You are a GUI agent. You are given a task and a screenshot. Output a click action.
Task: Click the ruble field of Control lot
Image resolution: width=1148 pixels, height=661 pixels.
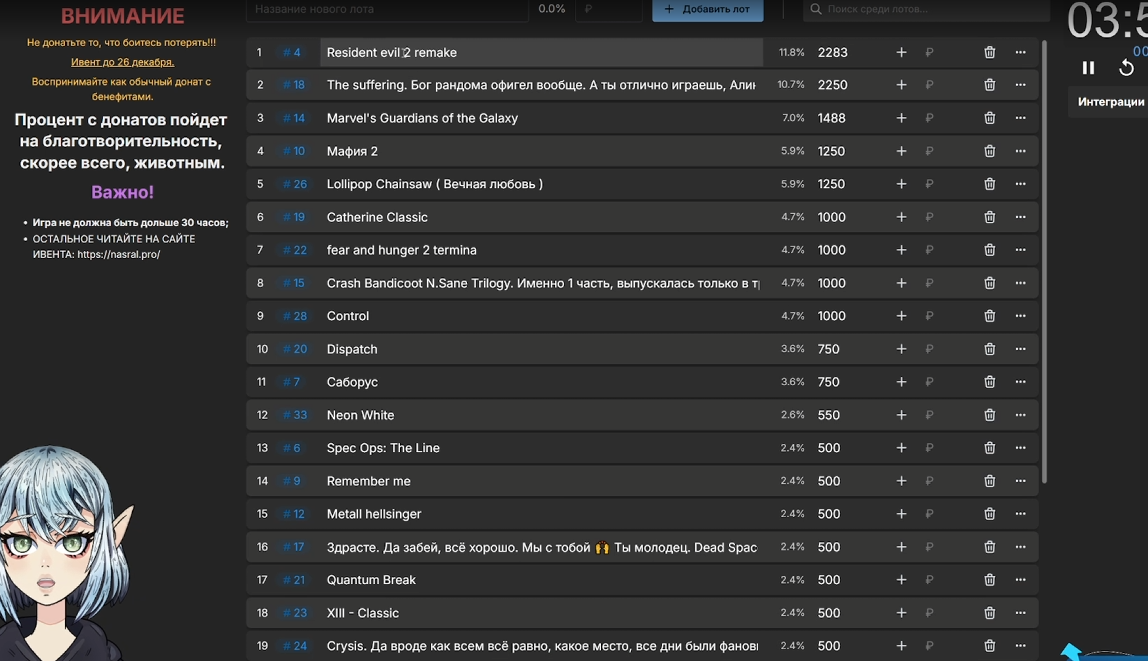[x=929, y=315]
